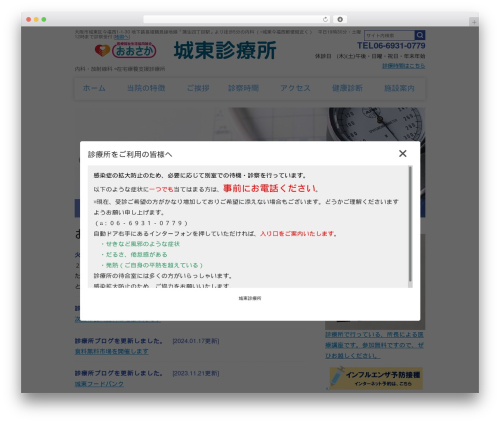Click the 入り口をご案内いたします red text
The height and width of the screenshot is (423, 500).
tap(297, 234)
